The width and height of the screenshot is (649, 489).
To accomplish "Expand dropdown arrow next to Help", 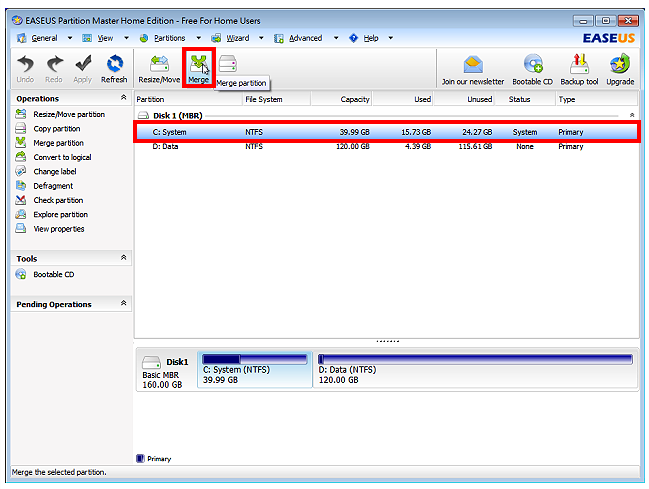I will [391, 38].
